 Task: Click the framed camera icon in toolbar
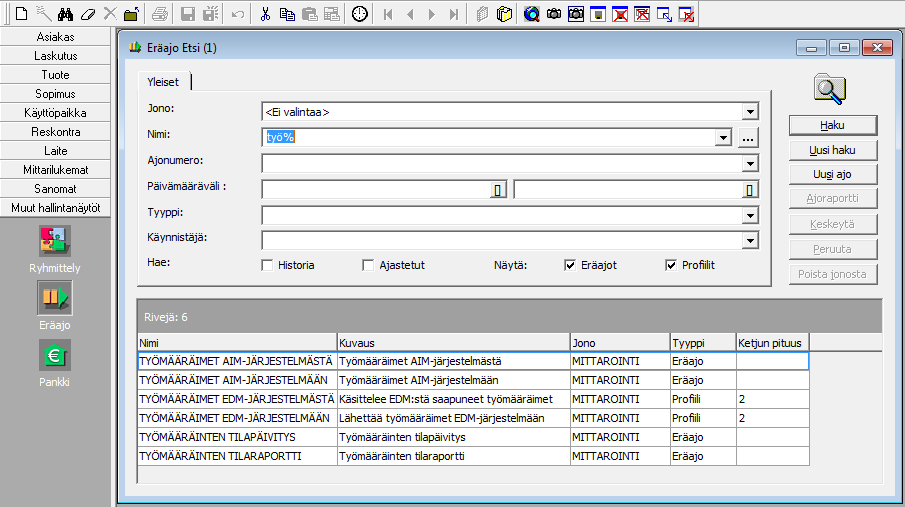pyautogui.click(x=576, y=14)
